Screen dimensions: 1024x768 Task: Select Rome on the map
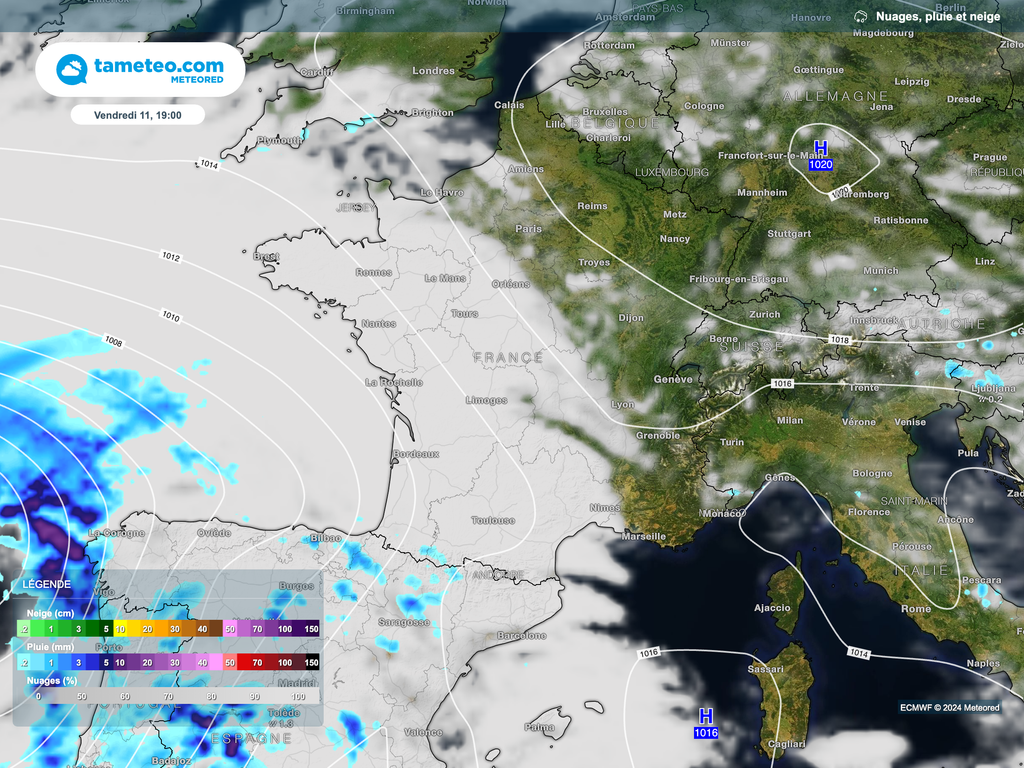coord(915,609)
